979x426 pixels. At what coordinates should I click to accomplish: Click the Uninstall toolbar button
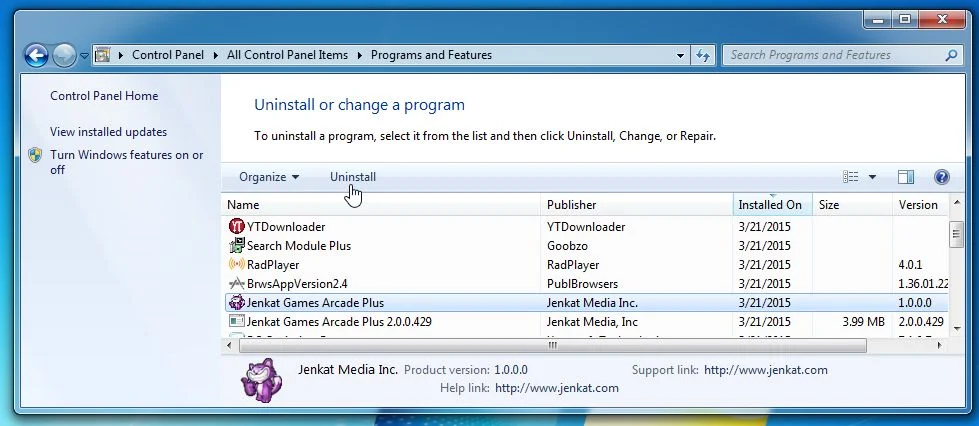pos(353,177)
